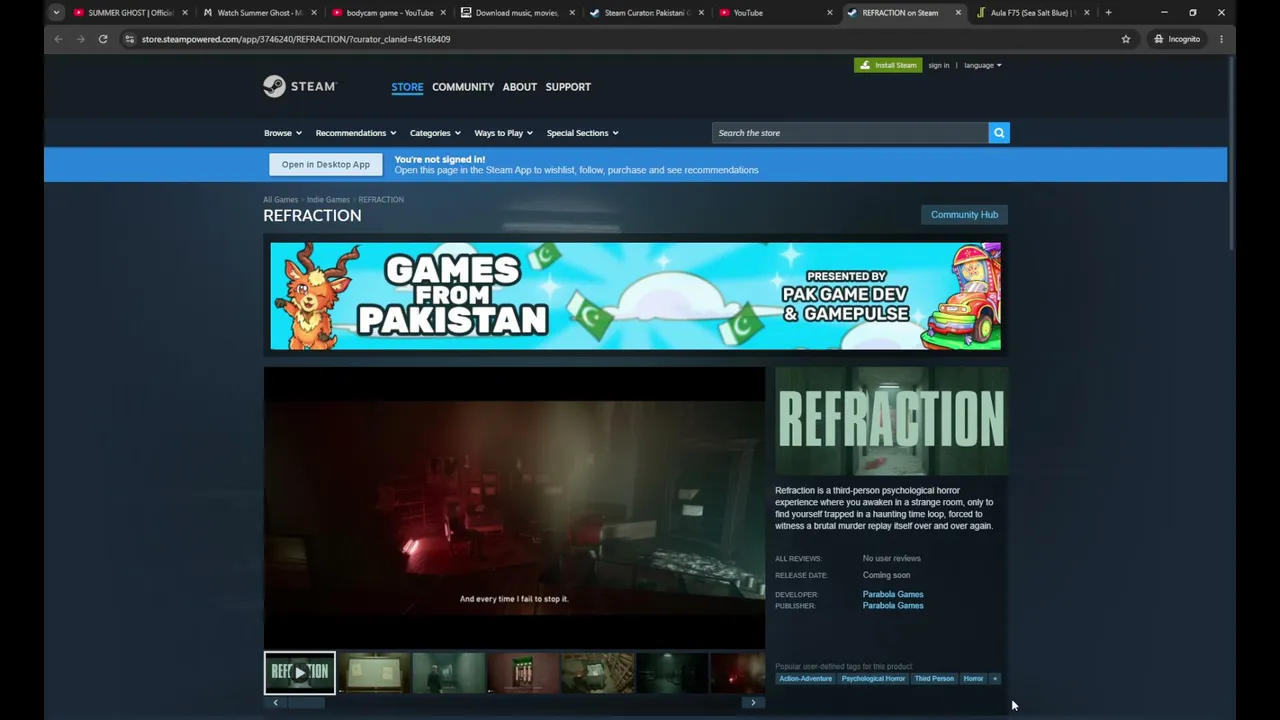Select the Horror tag
The width and height of the screenshot is (1280, 720).
[x=973, y=679]
